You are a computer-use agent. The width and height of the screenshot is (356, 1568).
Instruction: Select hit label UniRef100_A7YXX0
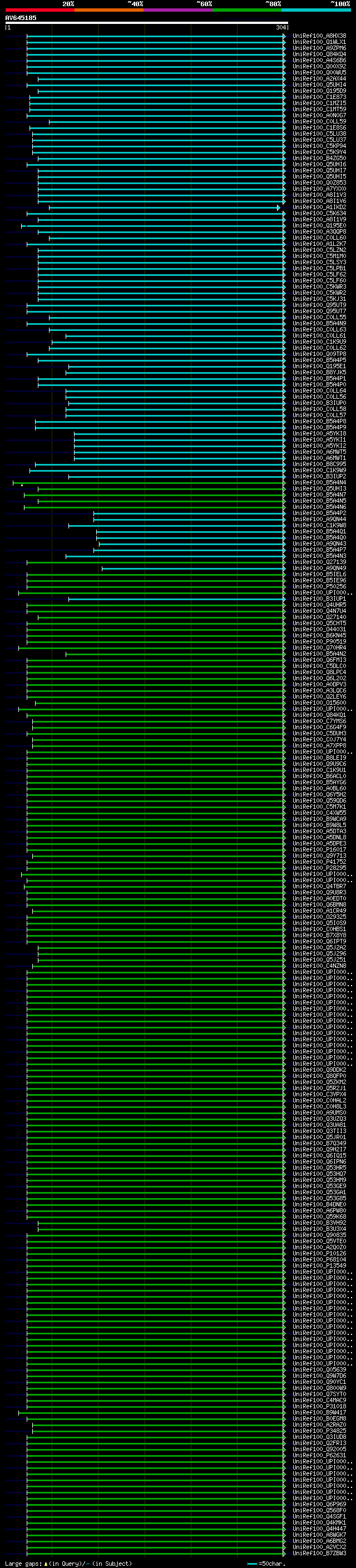(x=319, y=189)
